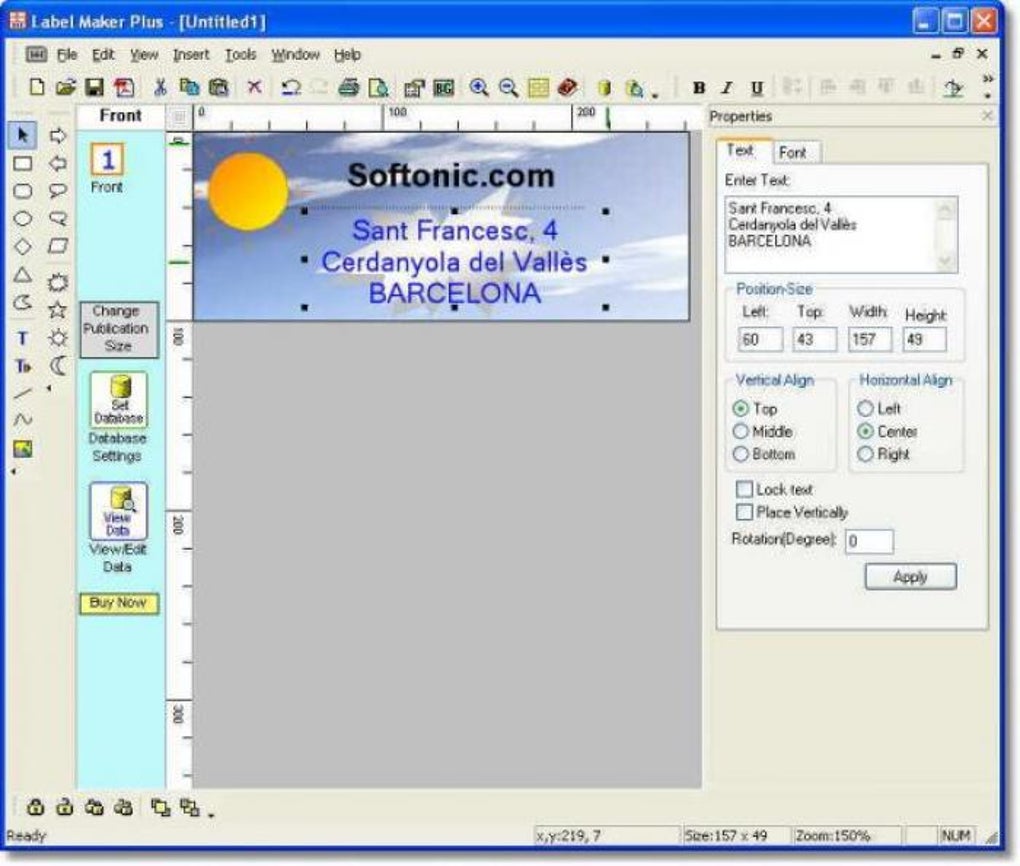The height and width of the screenshot is (866, 1020).
Task: Apply italic formatting
Action: (x=727, y=88)
